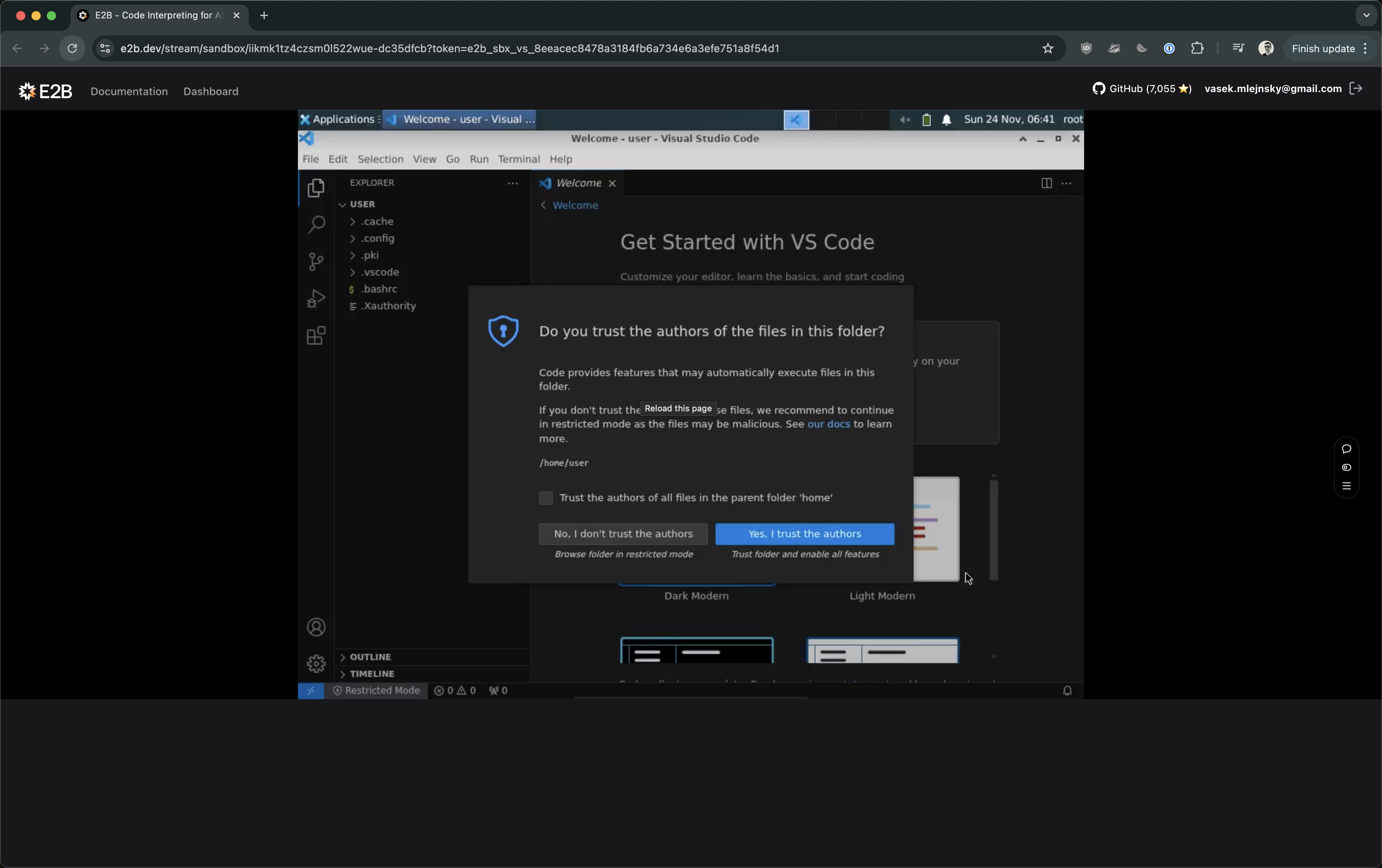Open the editor More Actions ellipsis
Screen dimensions: 1382x868
[1066, 183]
